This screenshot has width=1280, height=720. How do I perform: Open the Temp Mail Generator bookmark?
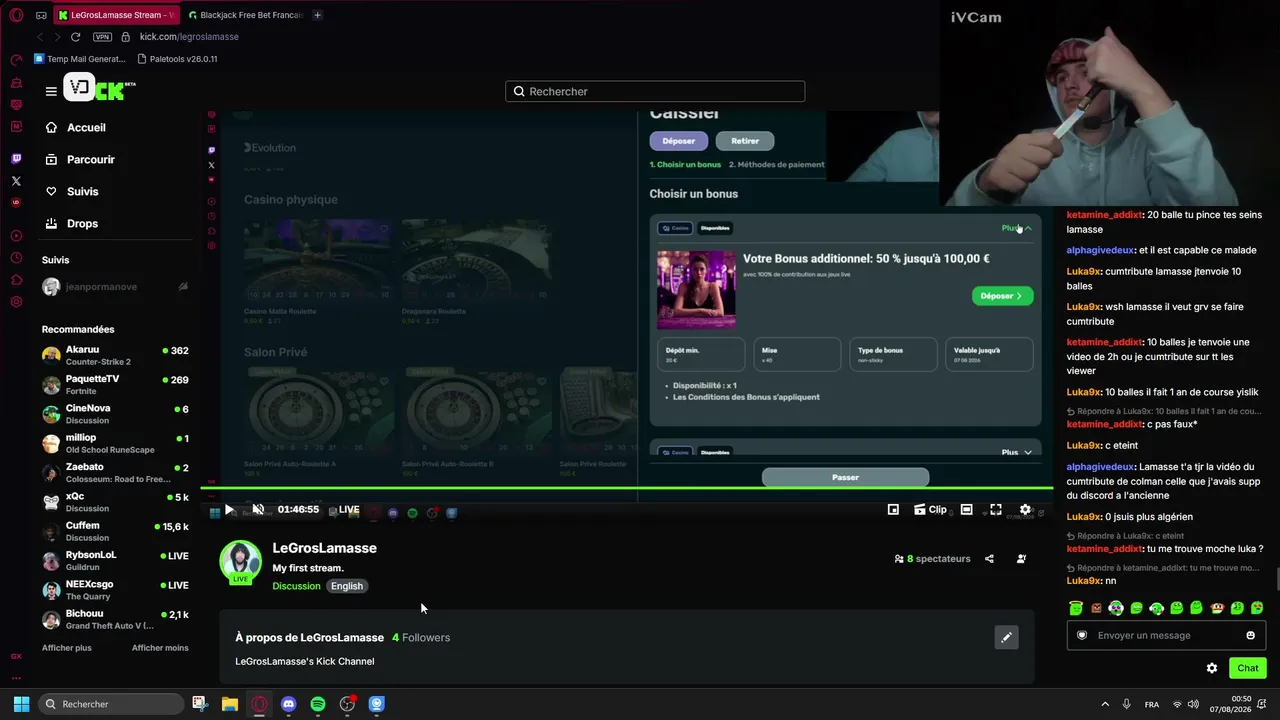pos(80,59)
